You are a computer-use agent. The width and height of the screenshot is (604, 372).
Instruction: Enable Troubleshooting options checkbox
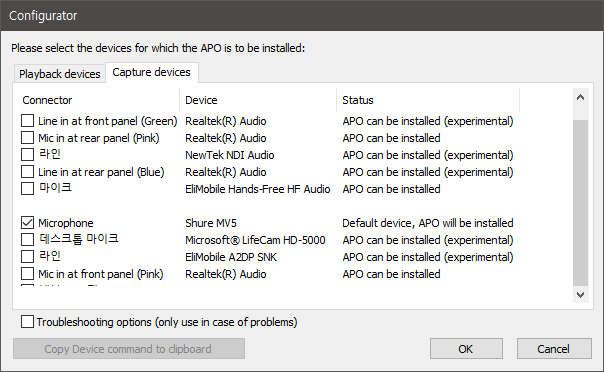(27, 322)
